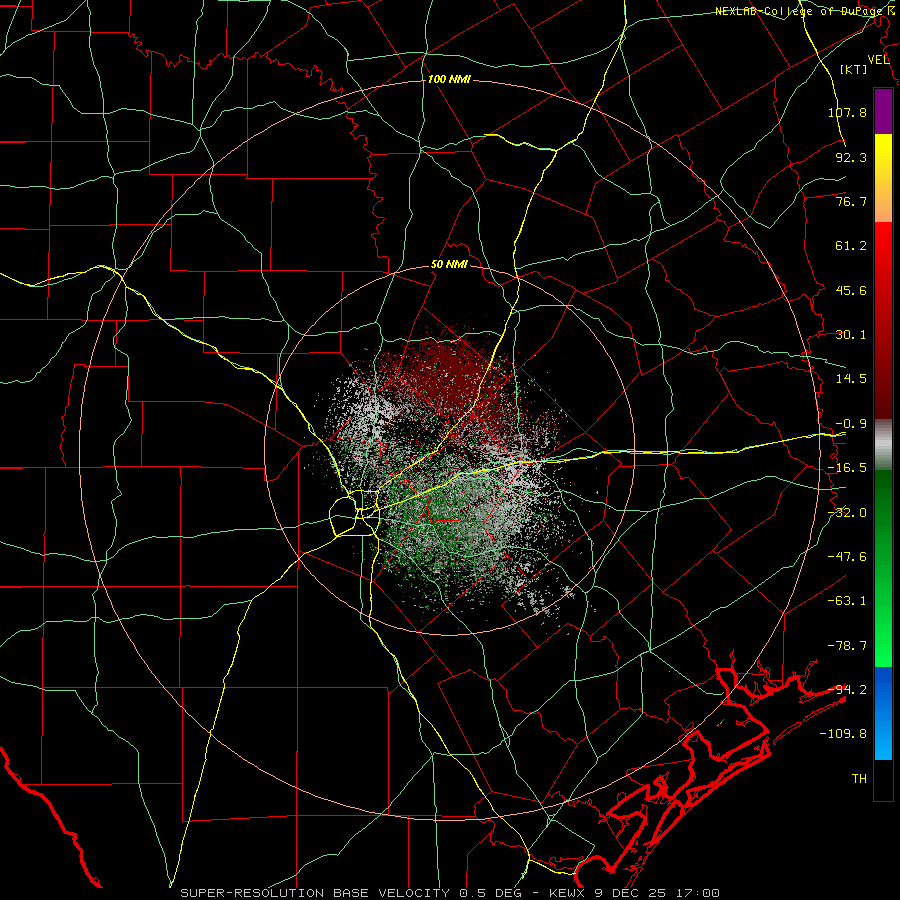Click the 100 NMI range ring label
Viewport: 900px width, 900px height.
pos(449,79)
